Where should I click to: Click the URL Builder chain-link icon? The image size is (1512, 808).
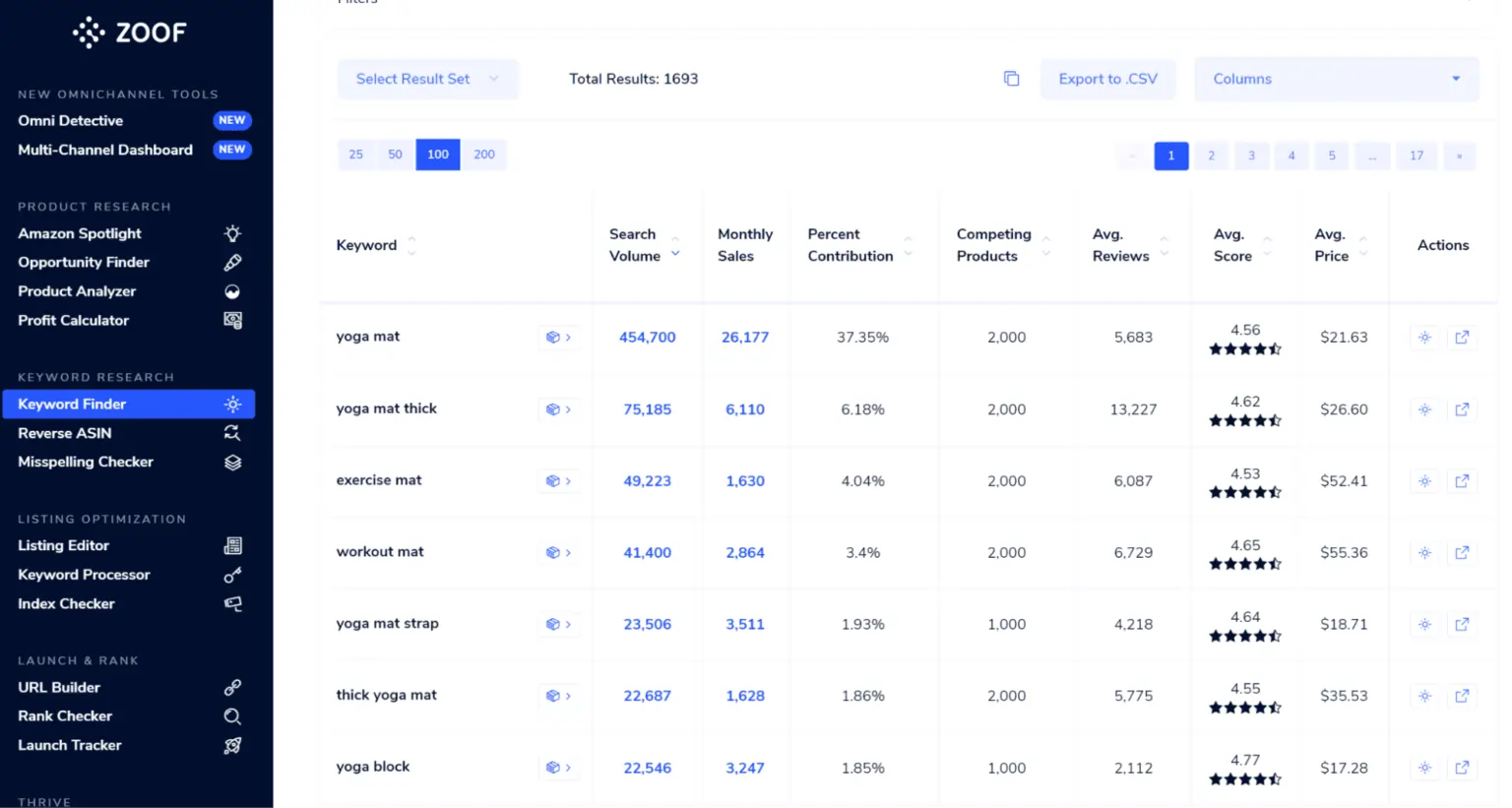click(232, 687)
